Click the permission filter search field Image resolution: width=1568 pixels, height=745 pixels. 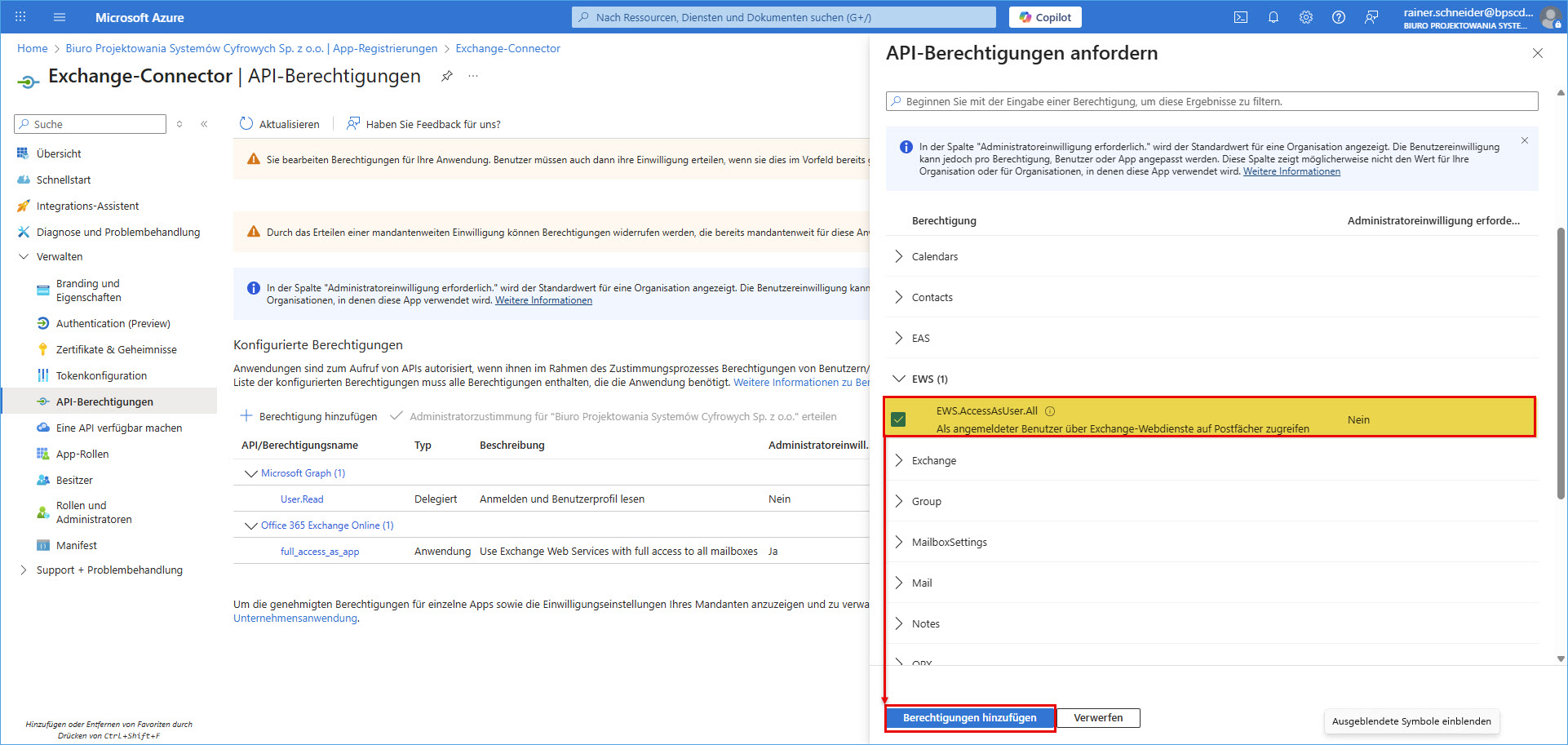(1212, 101)
